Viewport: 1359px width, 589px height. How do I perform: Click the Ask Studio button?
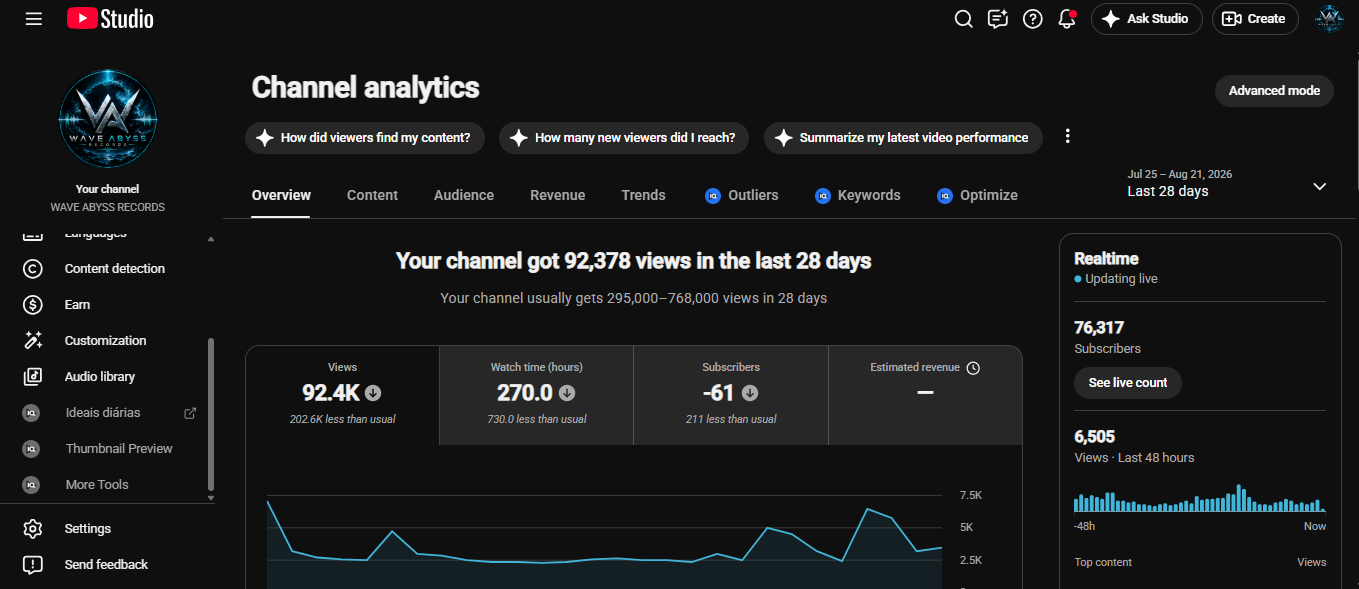pos(1146,19)
